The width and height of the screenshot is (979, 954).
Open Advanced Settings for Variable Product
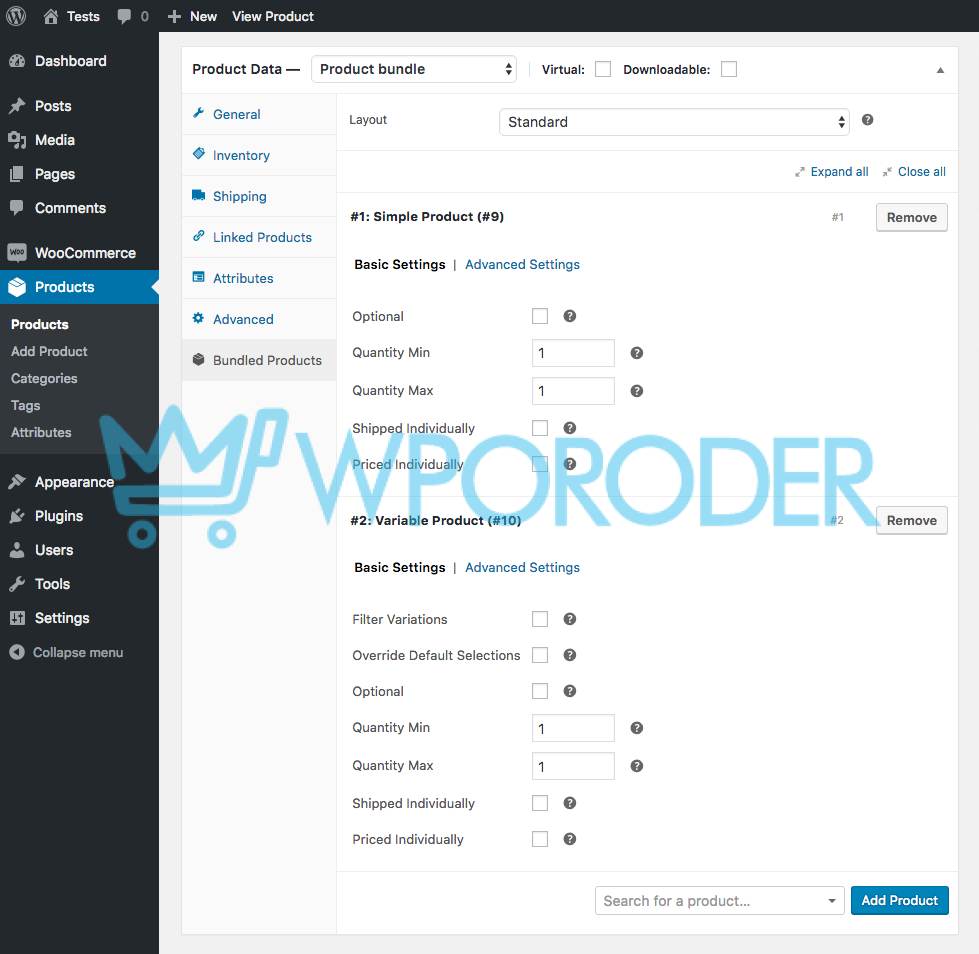[x=523, y=568]
